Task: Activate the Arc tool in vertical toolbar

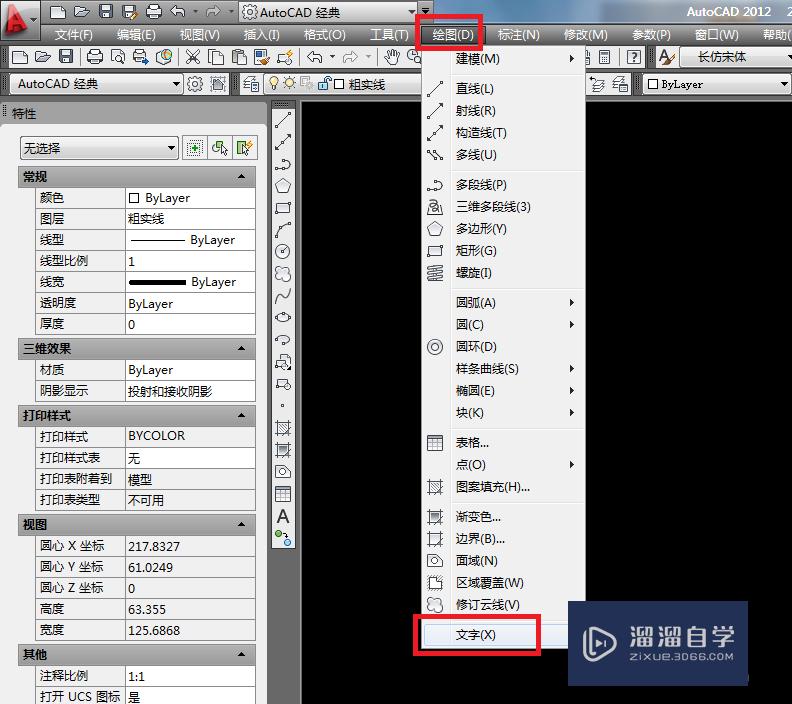Action: pyautogui.click(x=283, y=229)
